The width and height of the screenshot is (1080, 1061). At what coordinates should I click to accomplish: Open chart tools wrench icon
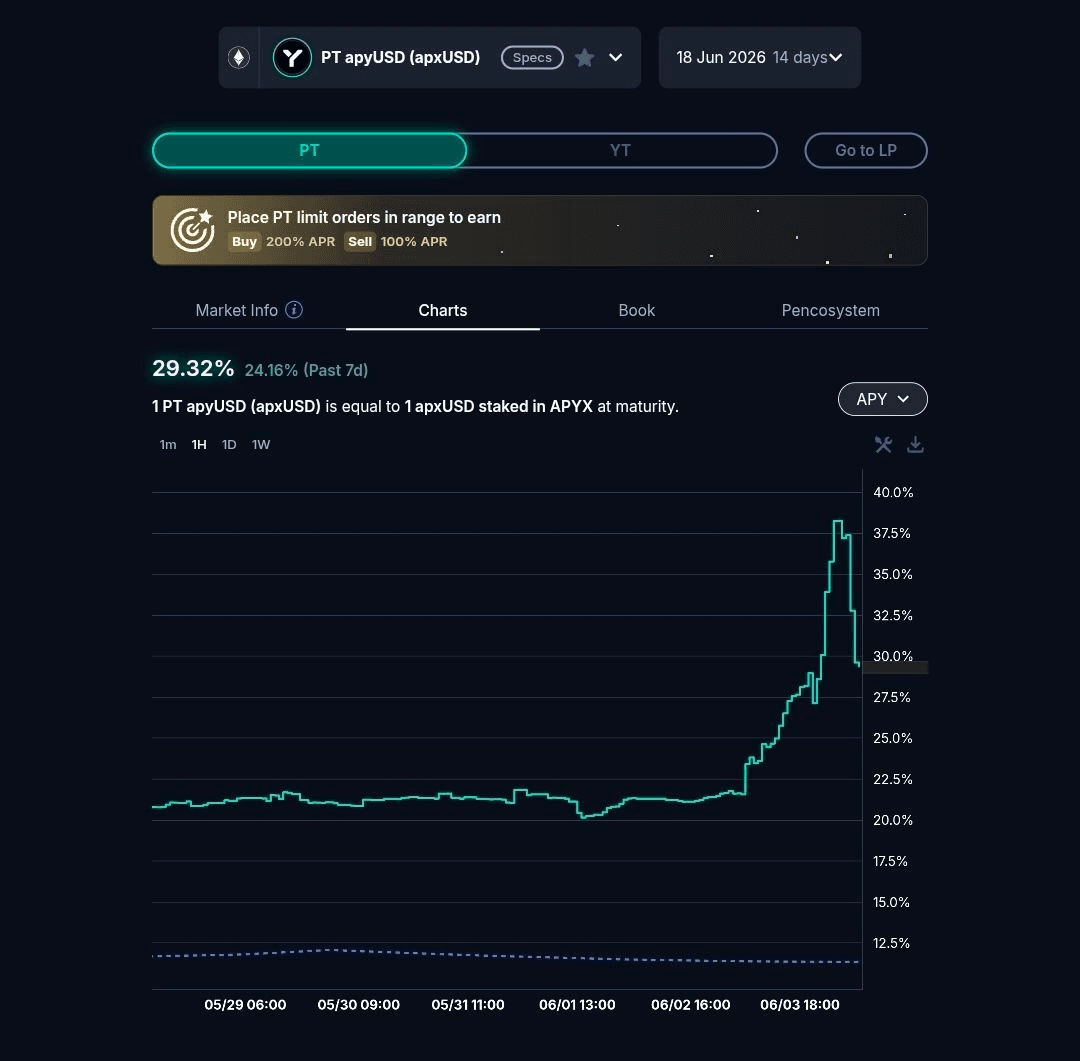883,444
